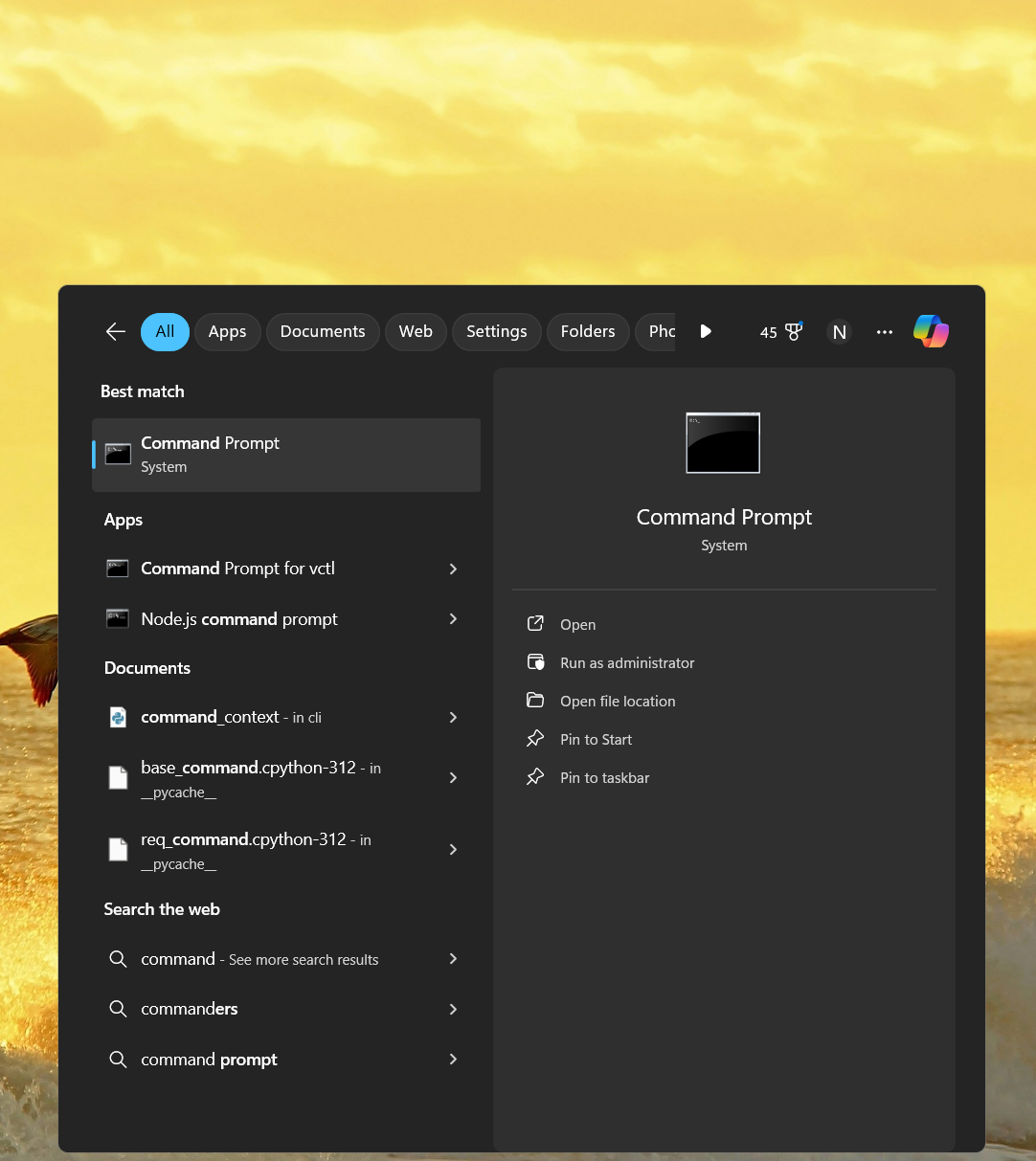The image size is (1036, 1161).
Task: Click the Folders search filter
Action: (588, 331)
